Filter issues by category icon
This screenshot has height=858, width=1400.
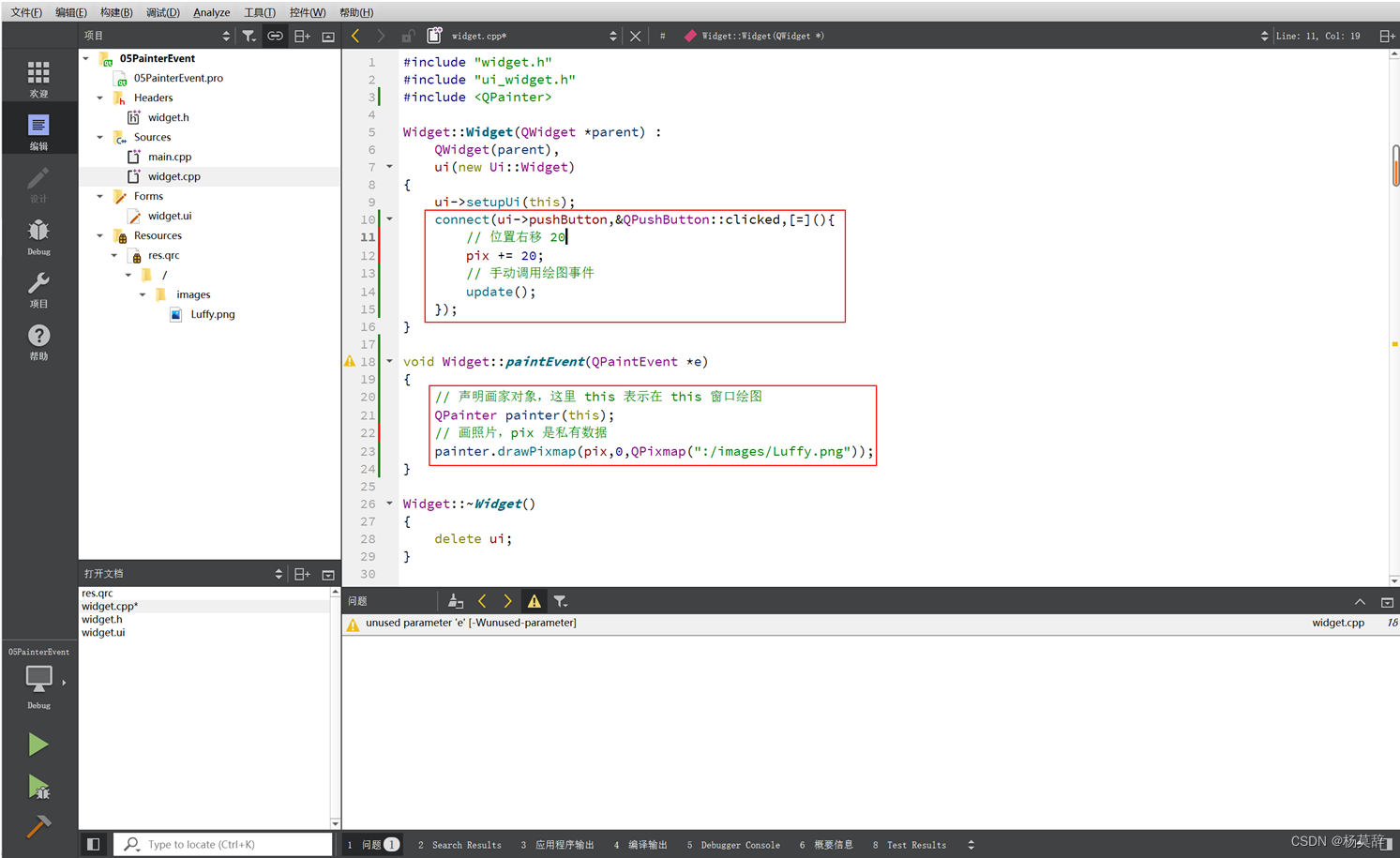[x=560, y=601]
